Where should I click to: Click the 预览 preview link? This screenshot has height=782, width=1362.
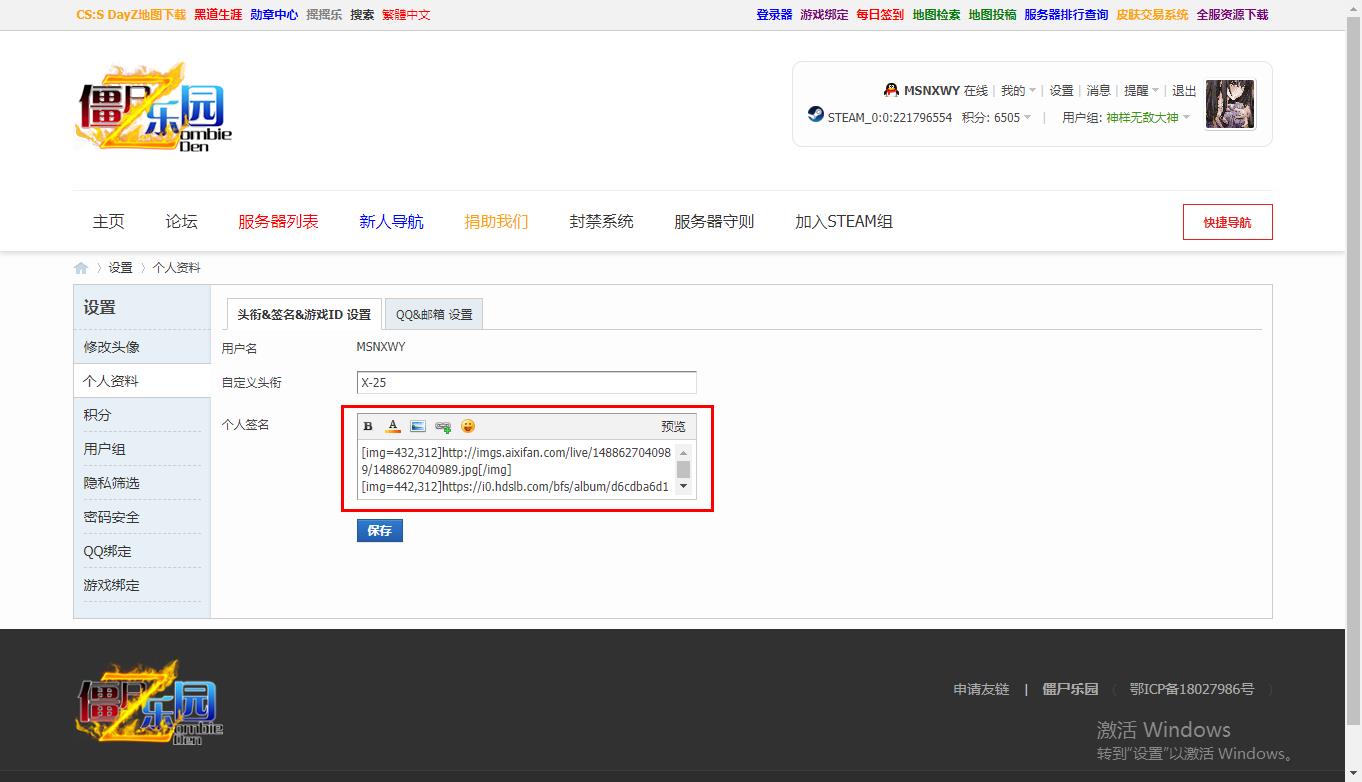tap(672, 425)
